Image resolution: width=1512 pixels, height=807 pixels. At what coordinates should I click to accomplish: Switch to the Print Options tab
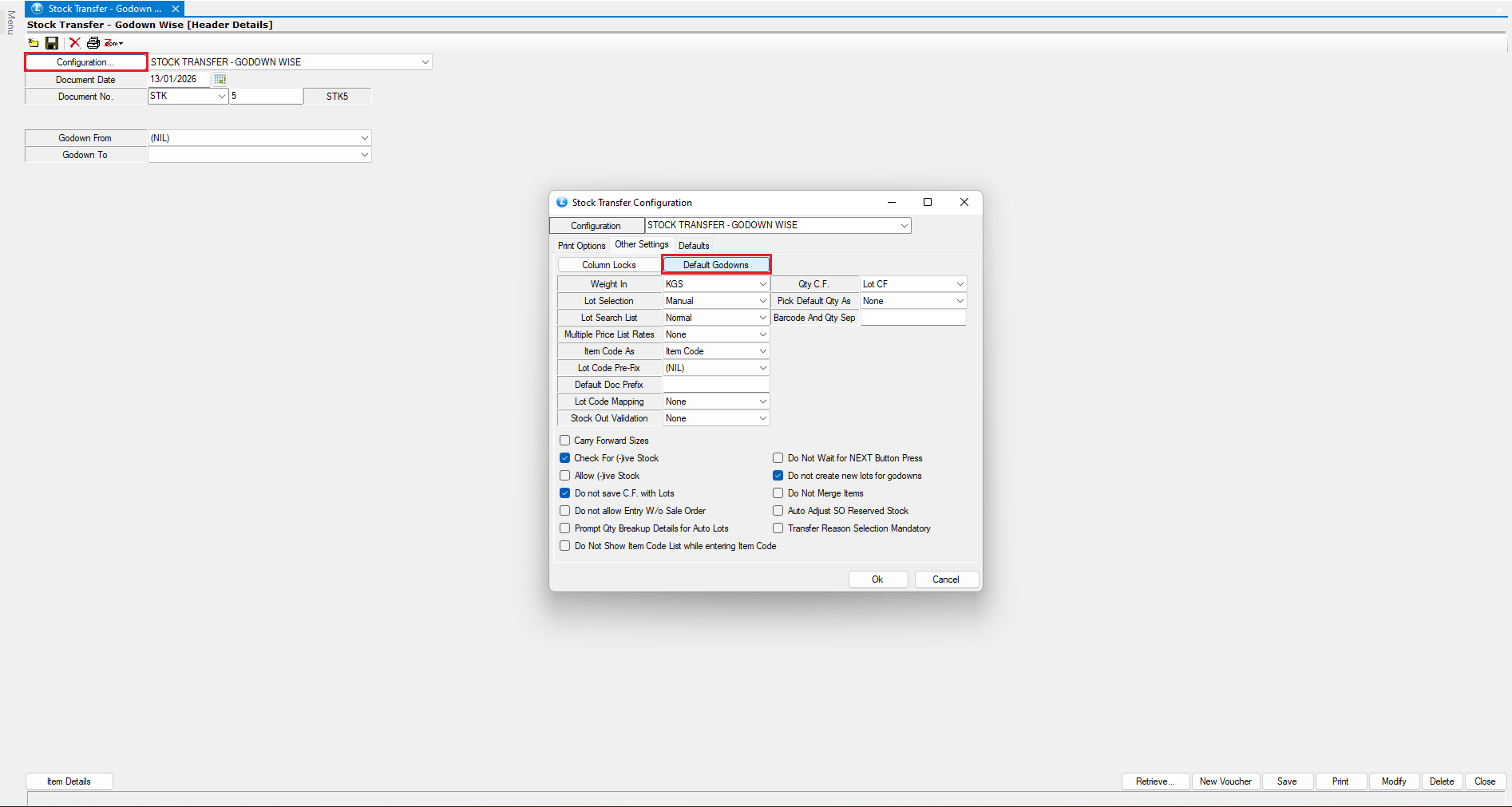pos(581,246)
